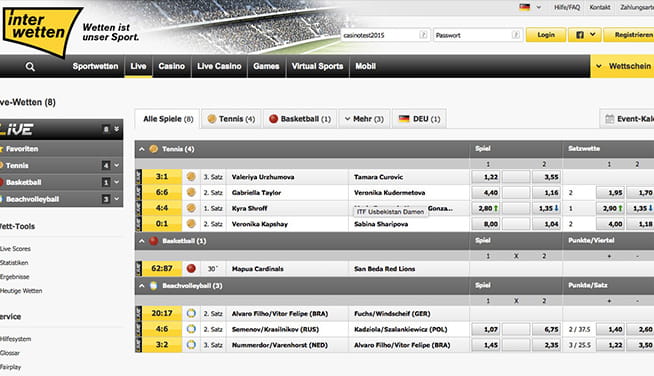Click volleyball icon in Alvaro Filho 20:17 row
Viewport: 654px width, 376px height.
(x=191, y=313)
